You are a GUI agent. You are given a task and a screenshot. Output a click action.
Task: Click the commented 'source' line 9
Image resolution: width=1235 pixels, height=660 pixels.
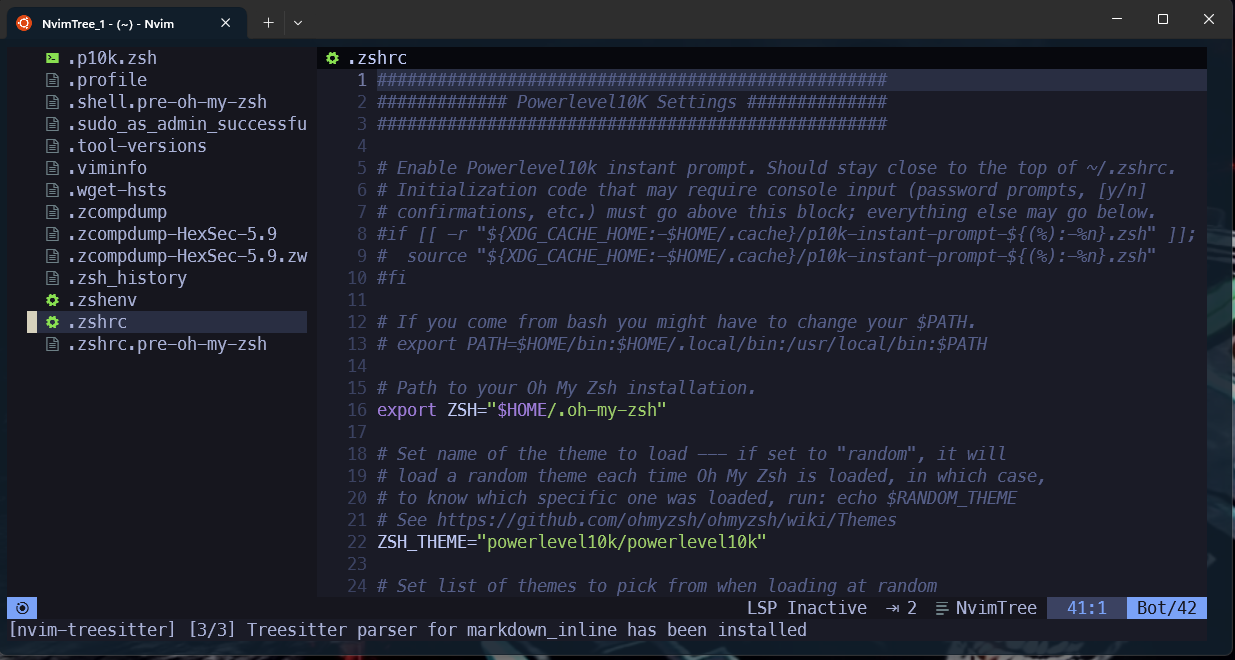tap(767, 256)
